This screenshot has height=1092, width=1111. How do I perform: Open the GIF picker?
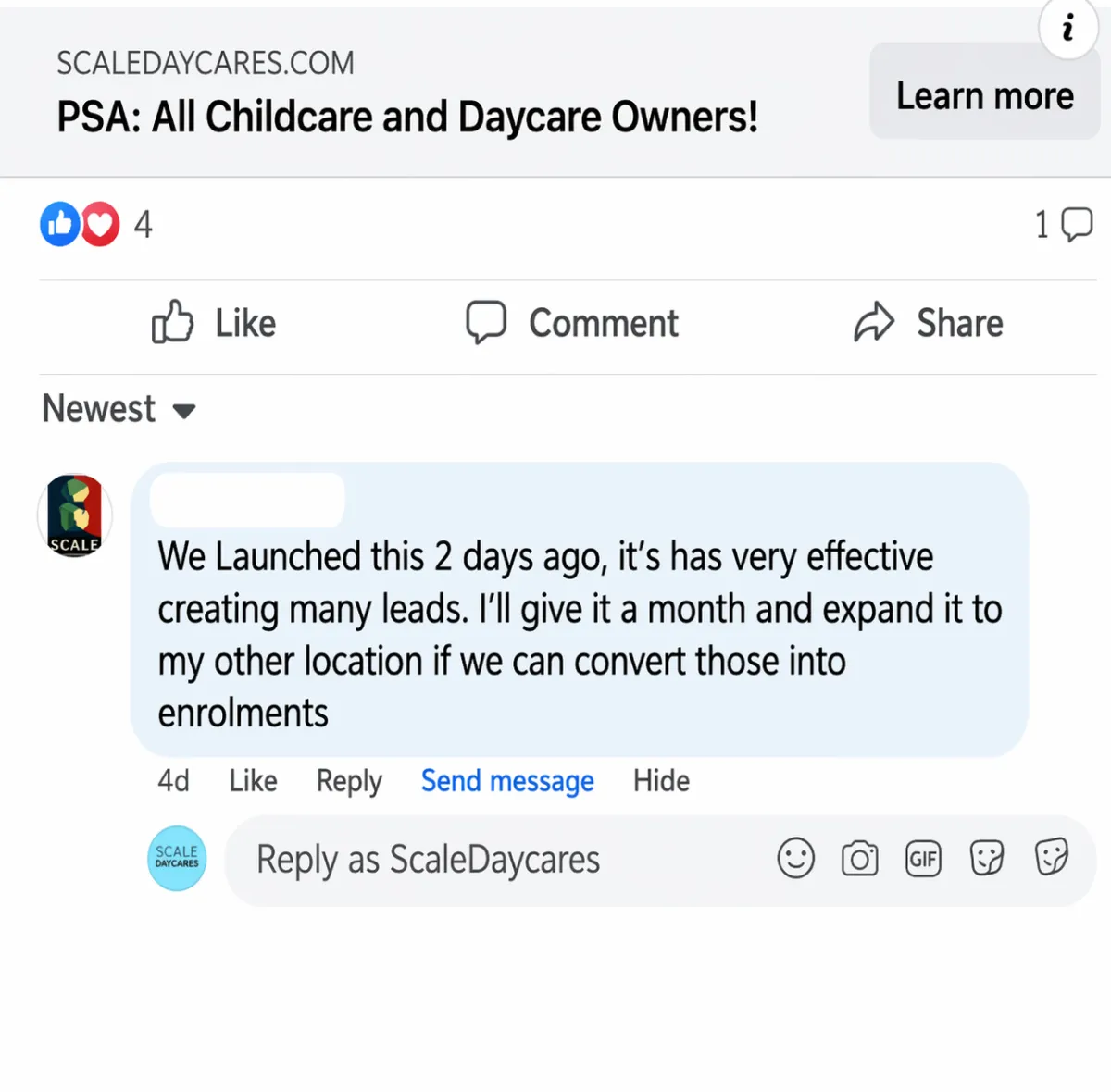[923, 859]
